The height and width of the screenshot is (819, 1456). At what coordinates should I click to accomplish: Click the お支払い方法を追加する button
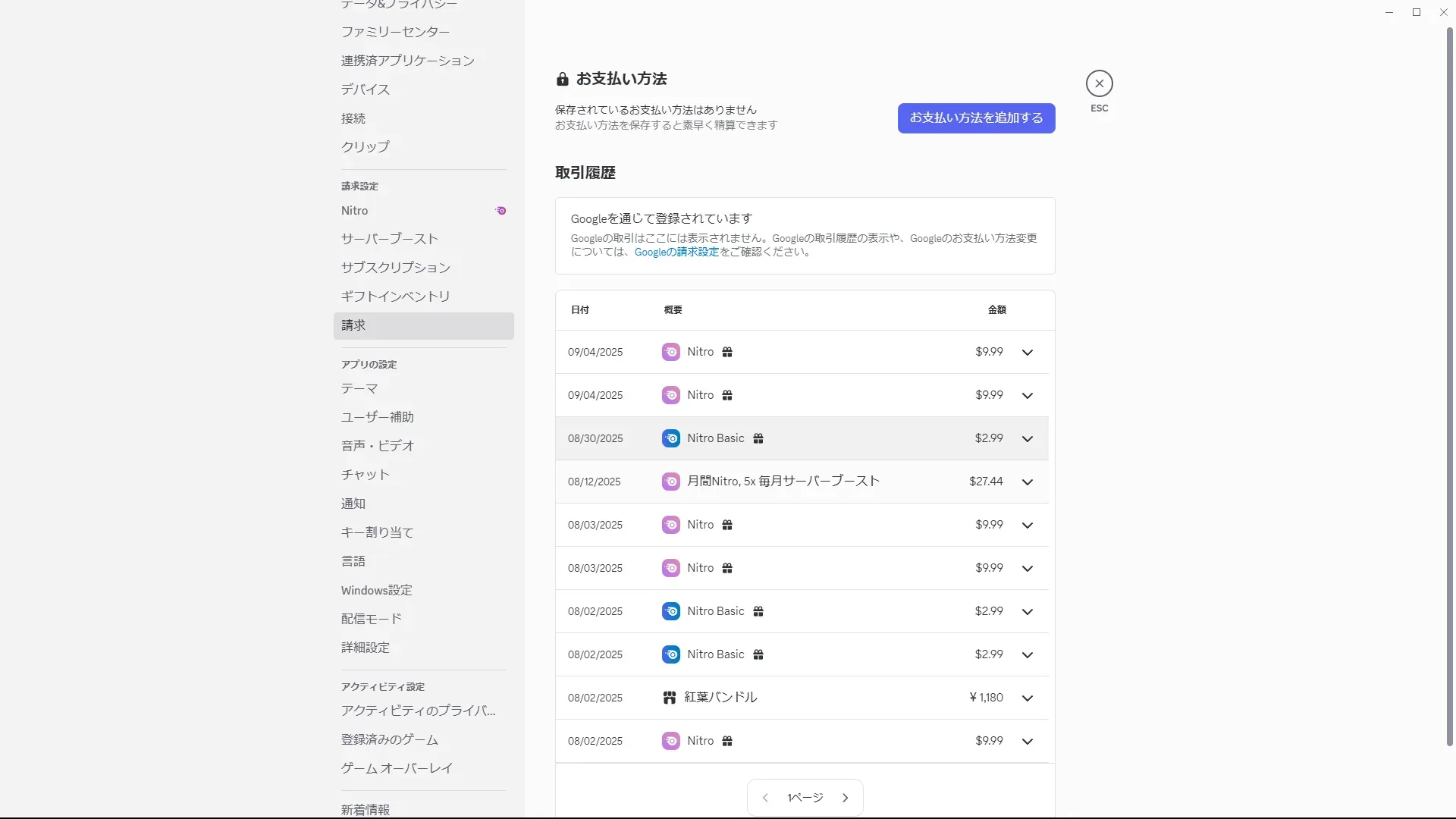(x=976, y=118)
